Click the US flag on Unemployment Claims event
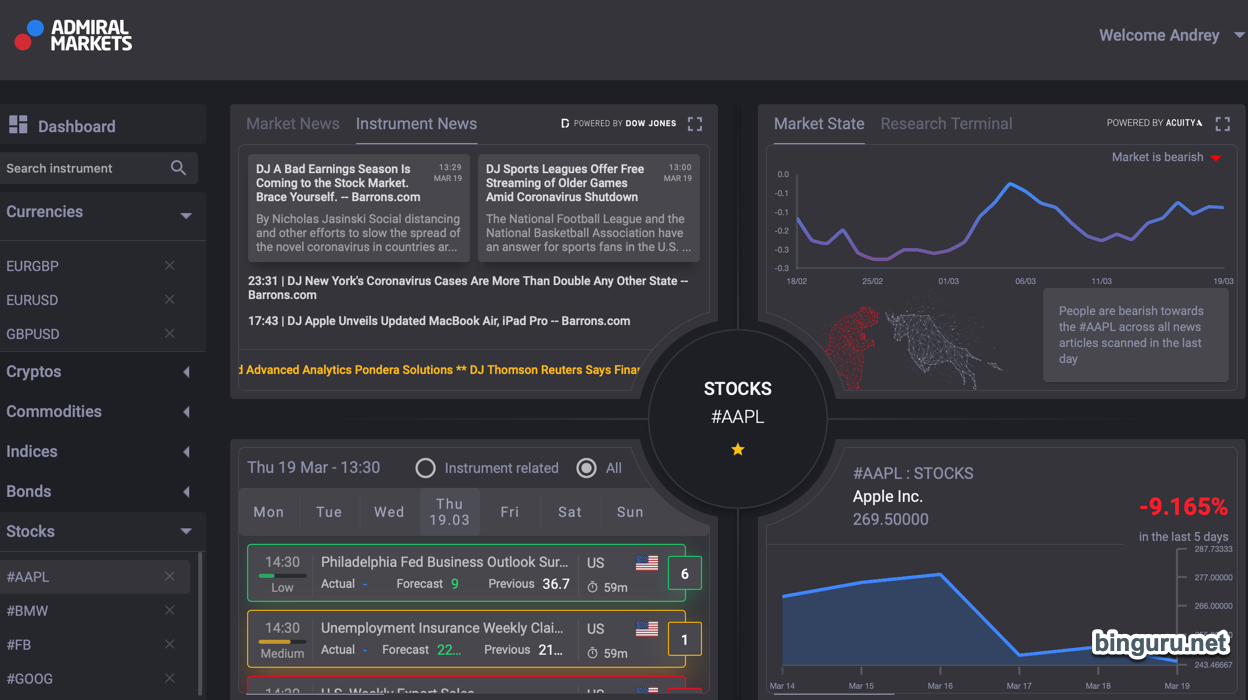The image size is (1248, 700). [x=647, y=629]
